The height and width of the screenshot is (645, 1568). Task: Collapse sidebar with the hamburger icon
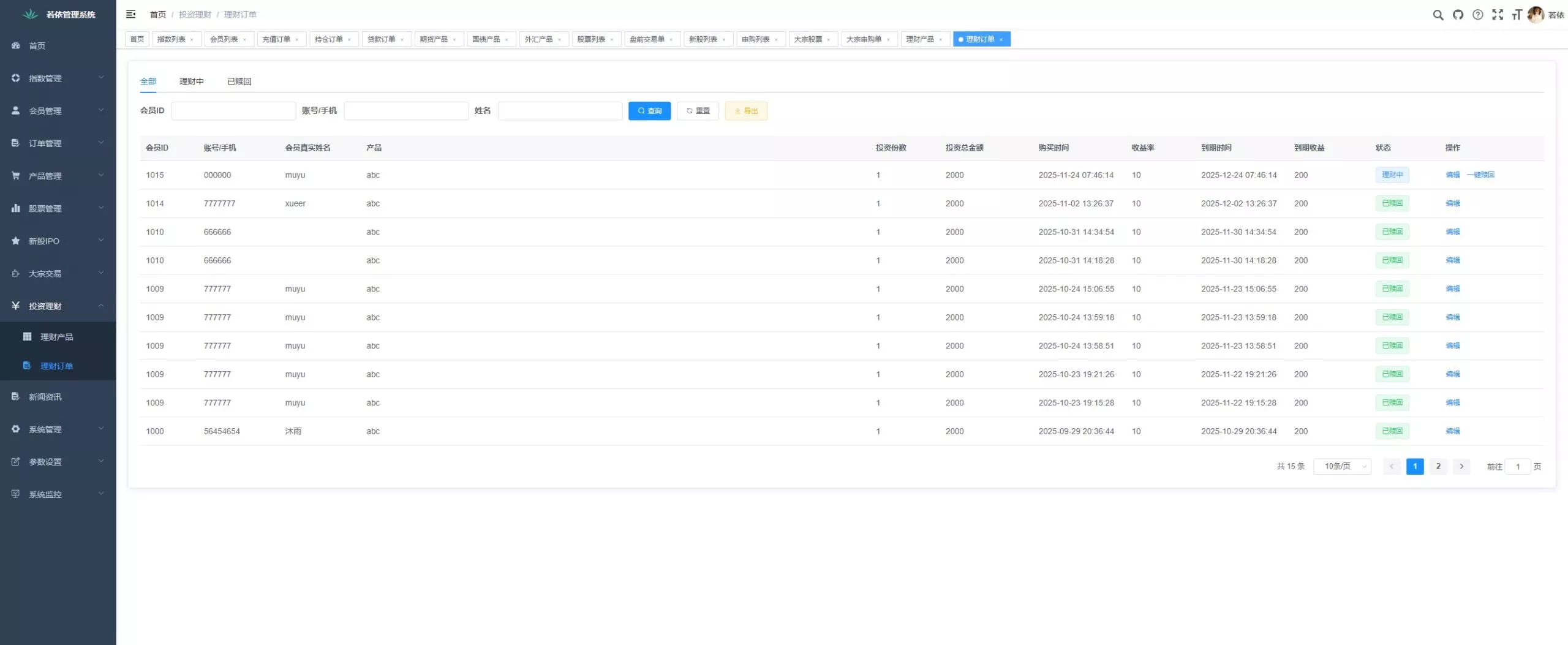[130, 14]
